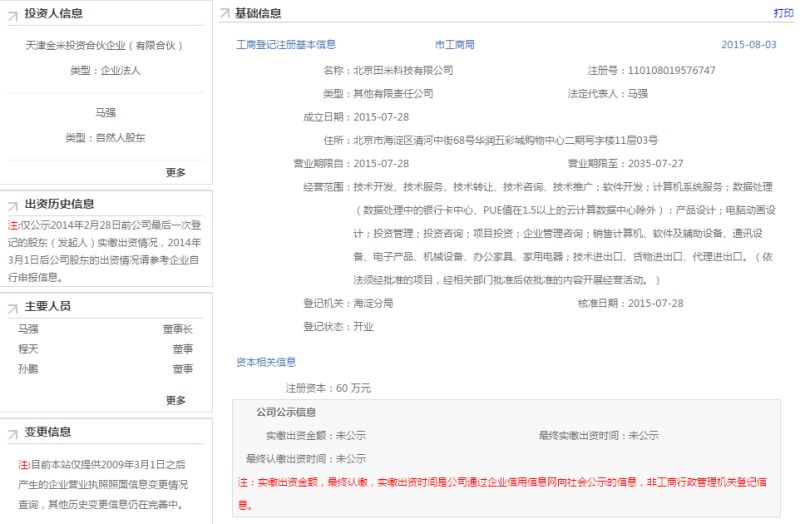Click the 基础信息 heading

[x=258, y=13]
